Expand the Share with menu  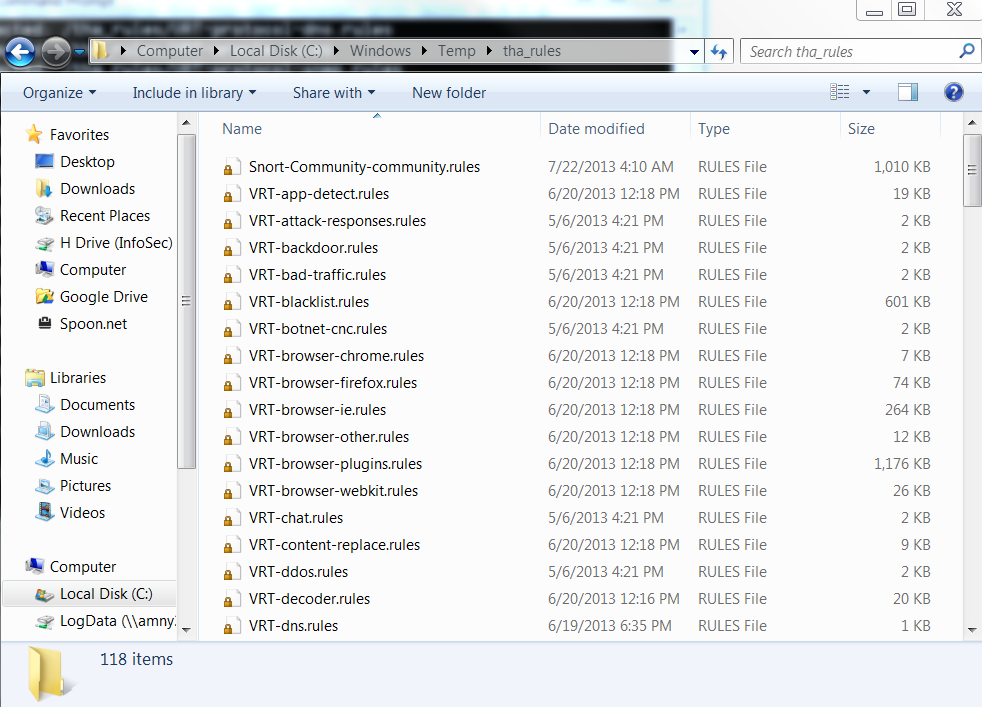[x=334, y=93]
